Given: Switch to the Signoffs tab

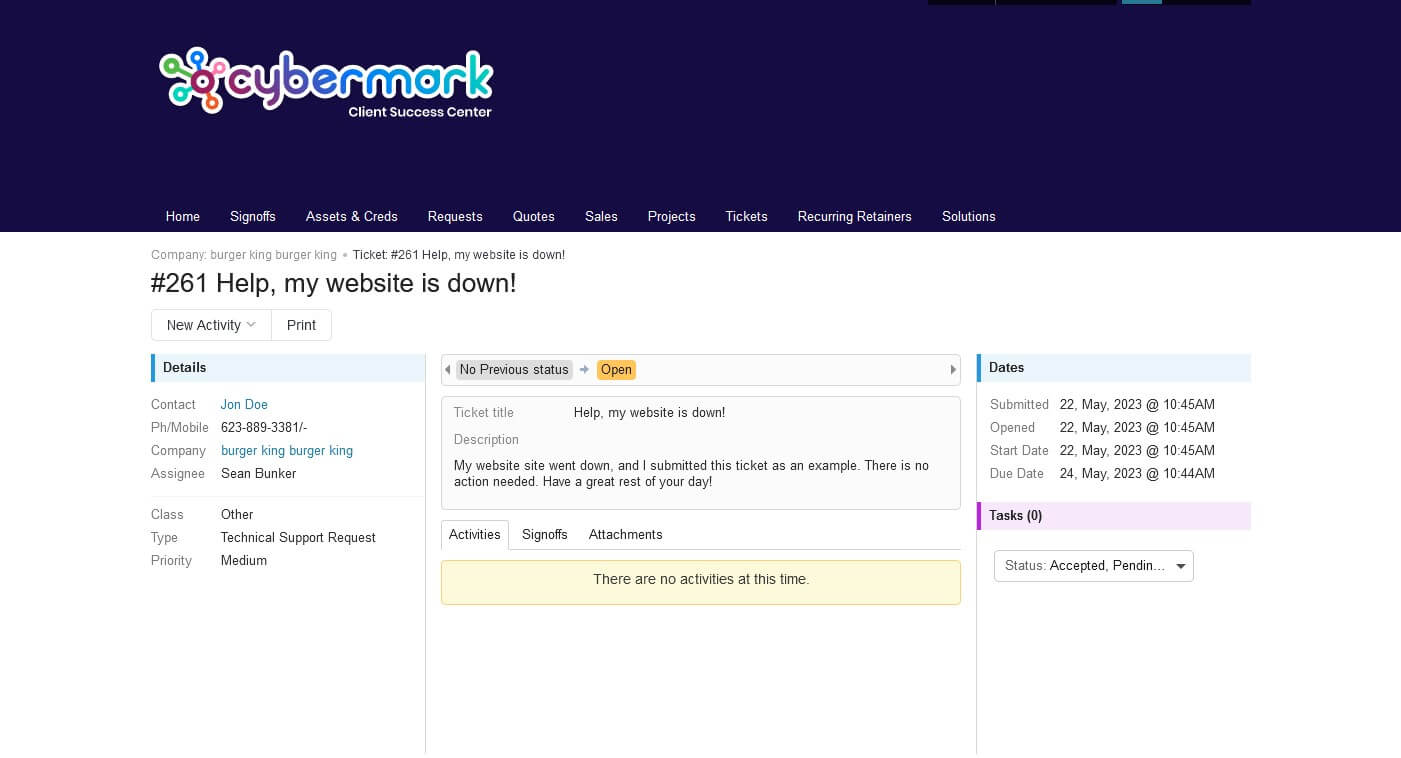Looking at the screenshot, I should click(x=544, y=535).
